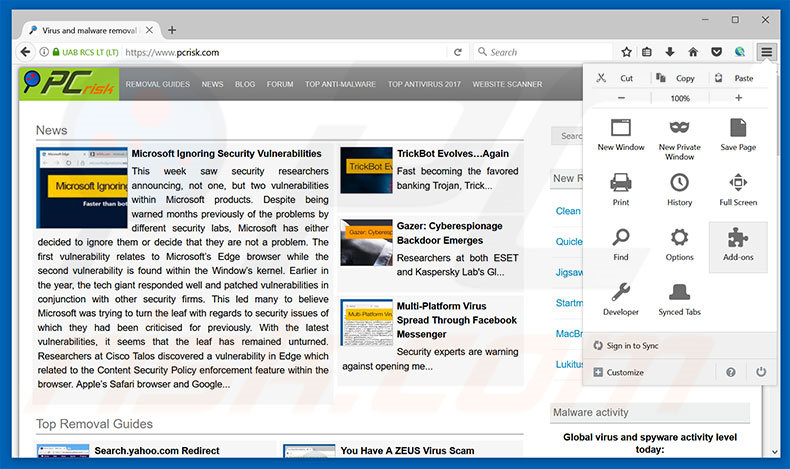Screen dimensions: 790x469
Task: Open the REMOVAL GUIDES site menu
Action: point(158,84)
